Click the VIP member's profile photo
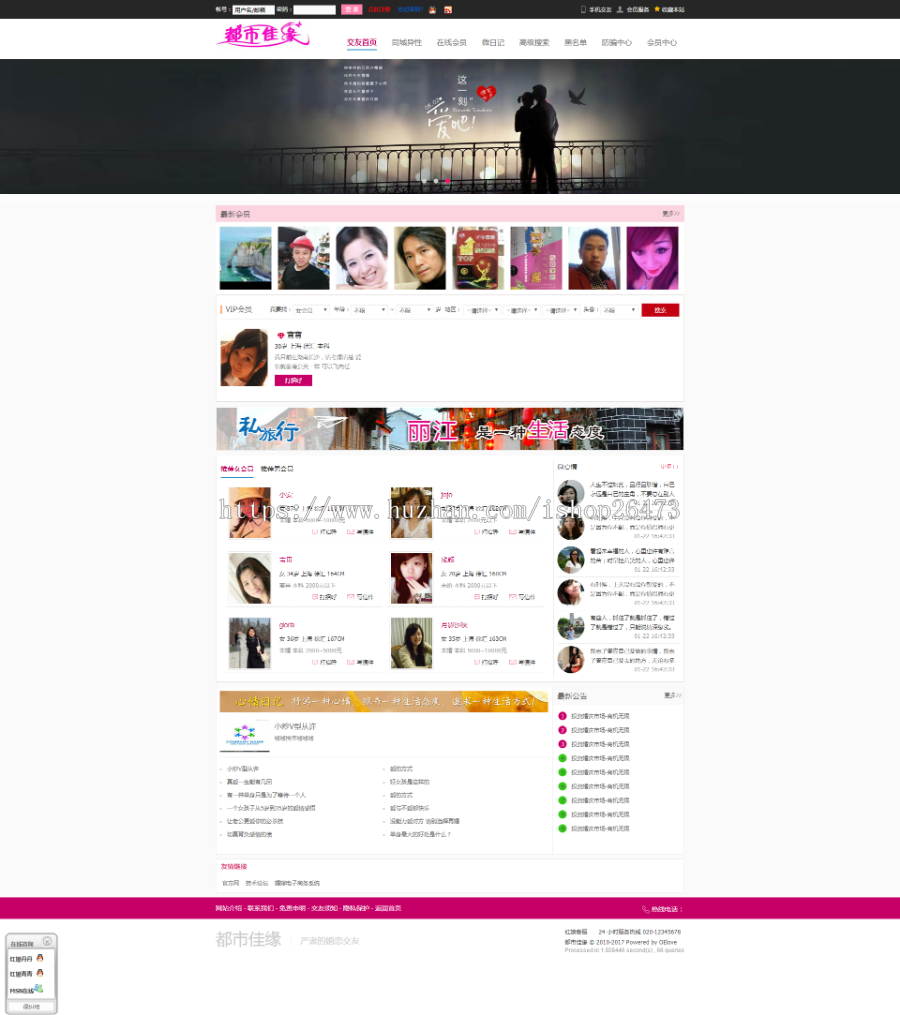Image resolution: width=900 pixels, height=1015 pixels. 244,357
